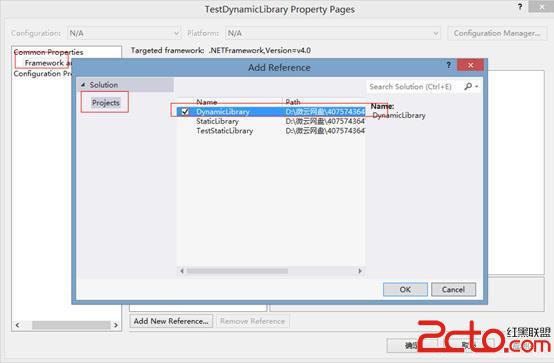Image resolution: width=554 pixels, height=363 pixels.
Task: Open help in Property Pages title bar
Action: click(520, 7)
